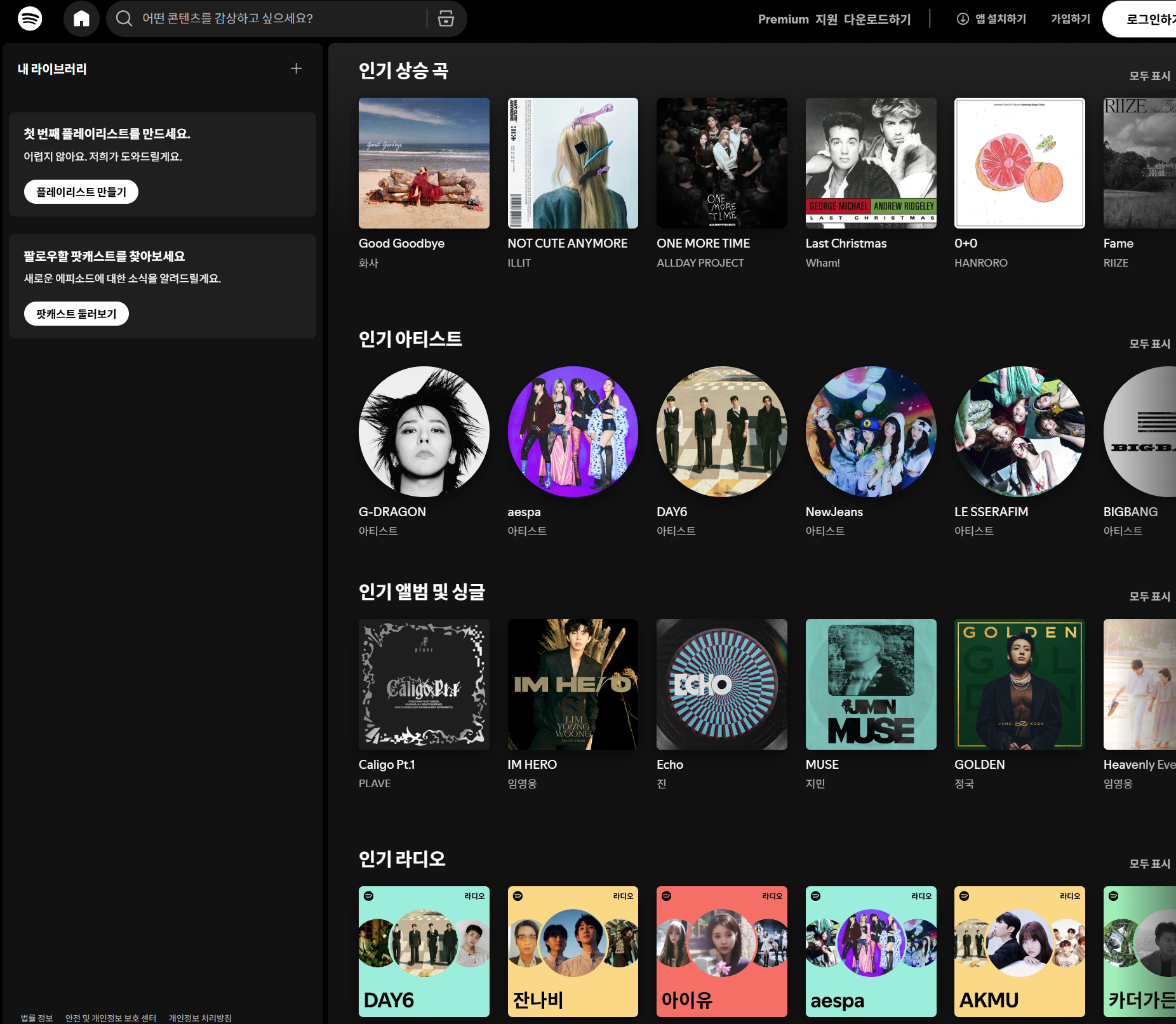Open GOLDEN album cover by 정국
The width and height of the screenshot is (1176, 1024).
(1020, 684)
